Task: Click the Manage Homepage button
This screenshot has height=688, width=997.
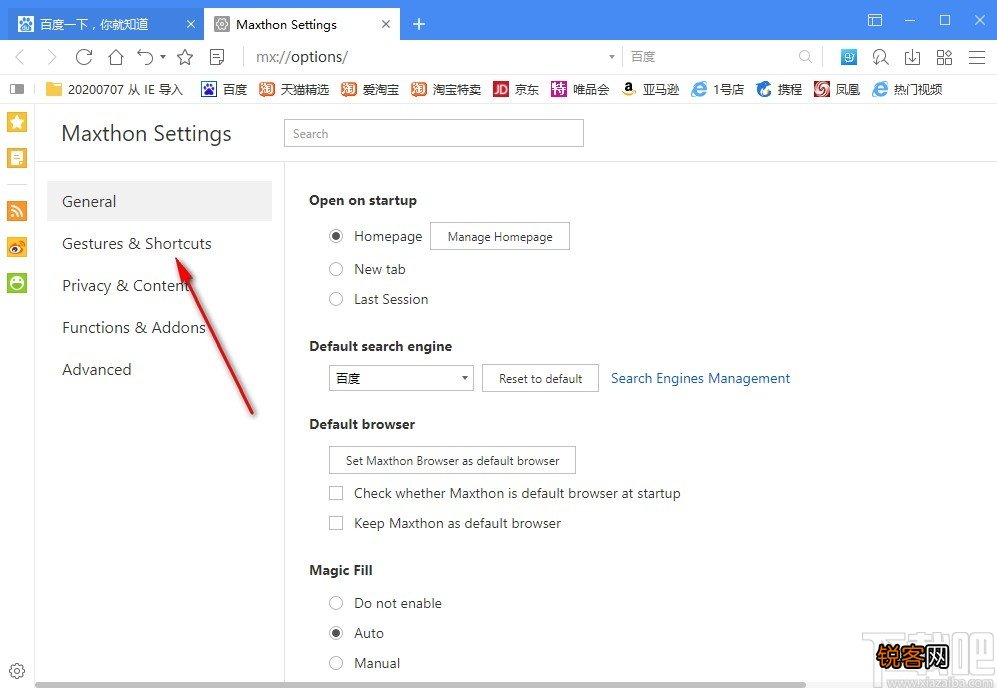Action: click(x=500, y=236)
